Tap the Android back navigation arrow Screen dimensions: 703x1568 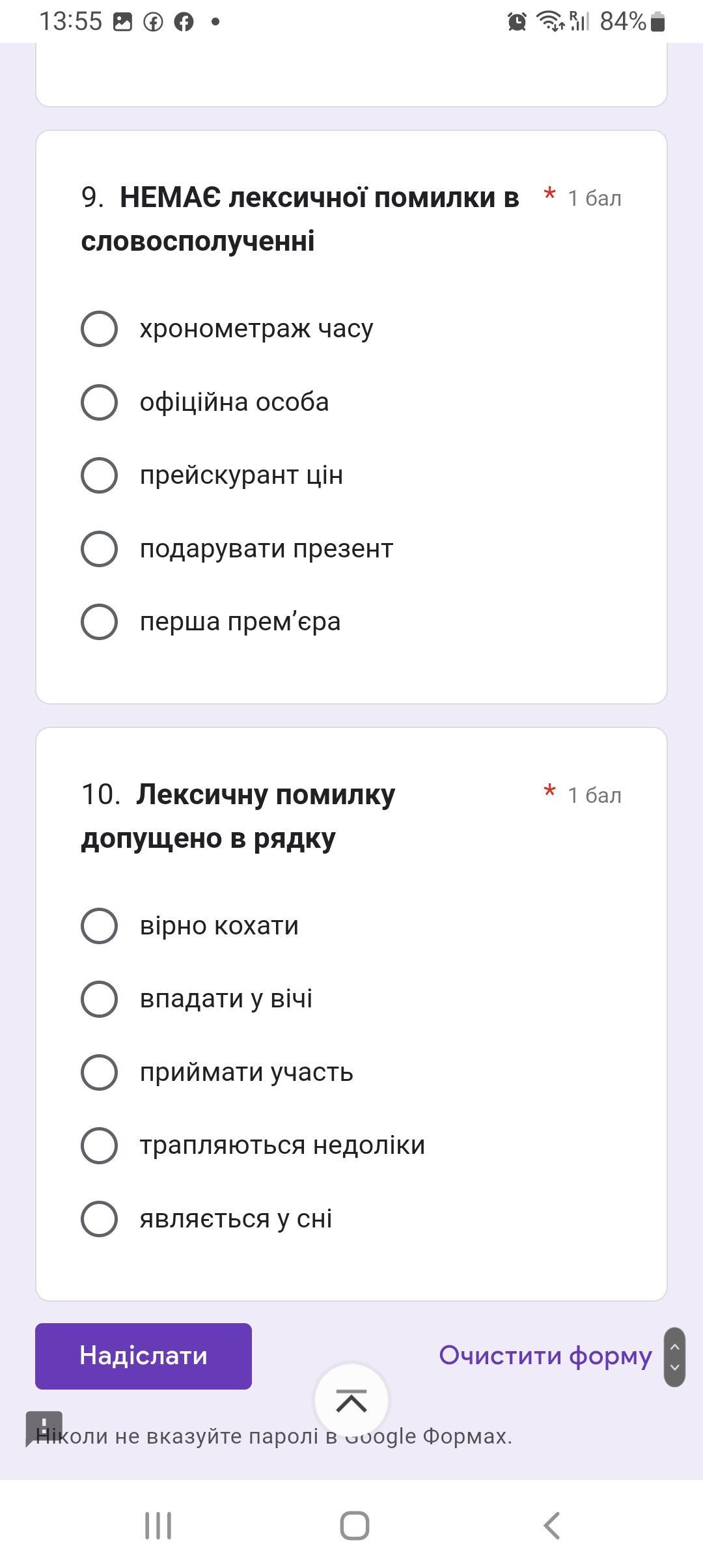[x=551, y=1526]
